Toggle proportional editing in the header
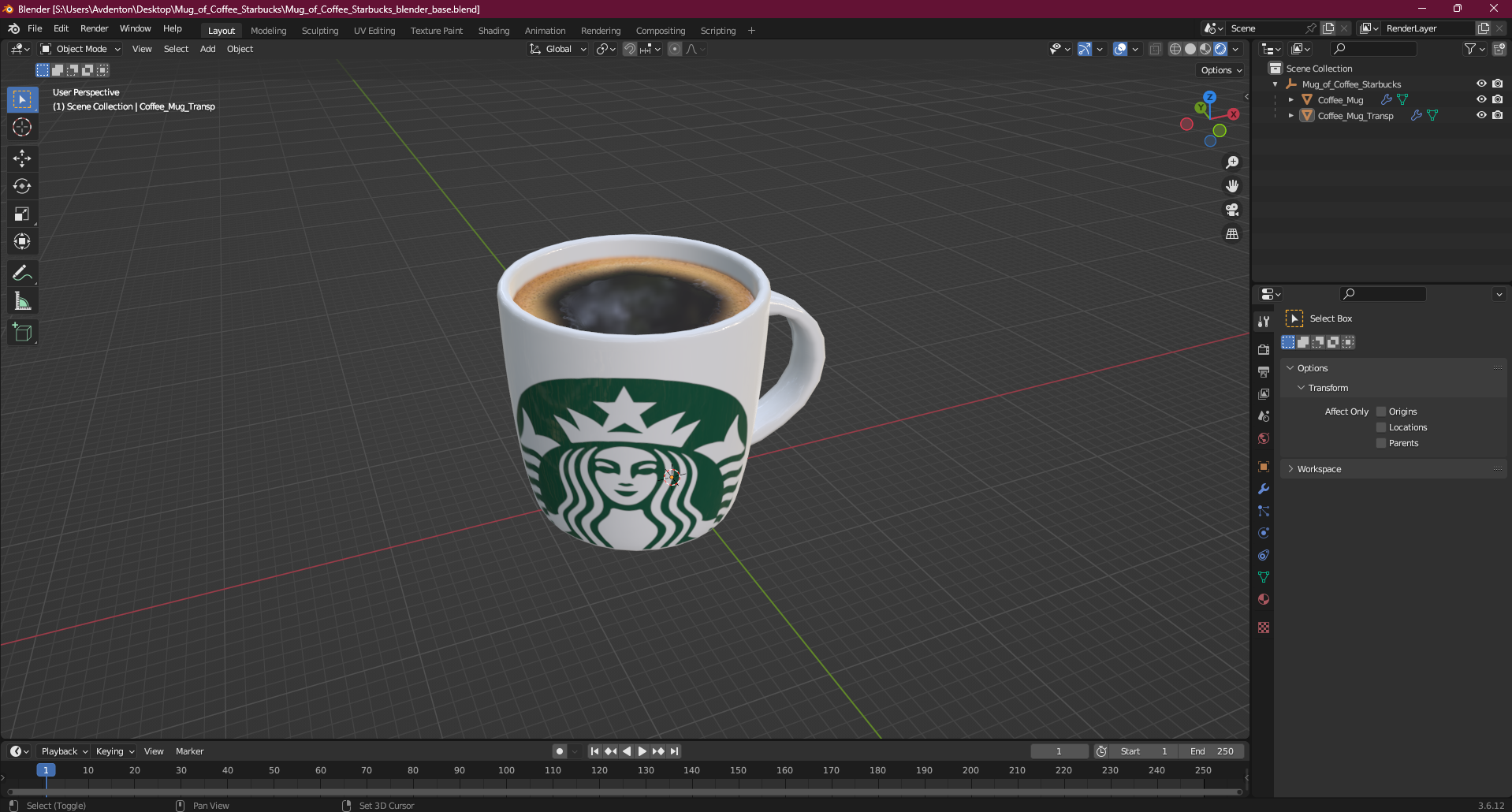 [675, 49]
